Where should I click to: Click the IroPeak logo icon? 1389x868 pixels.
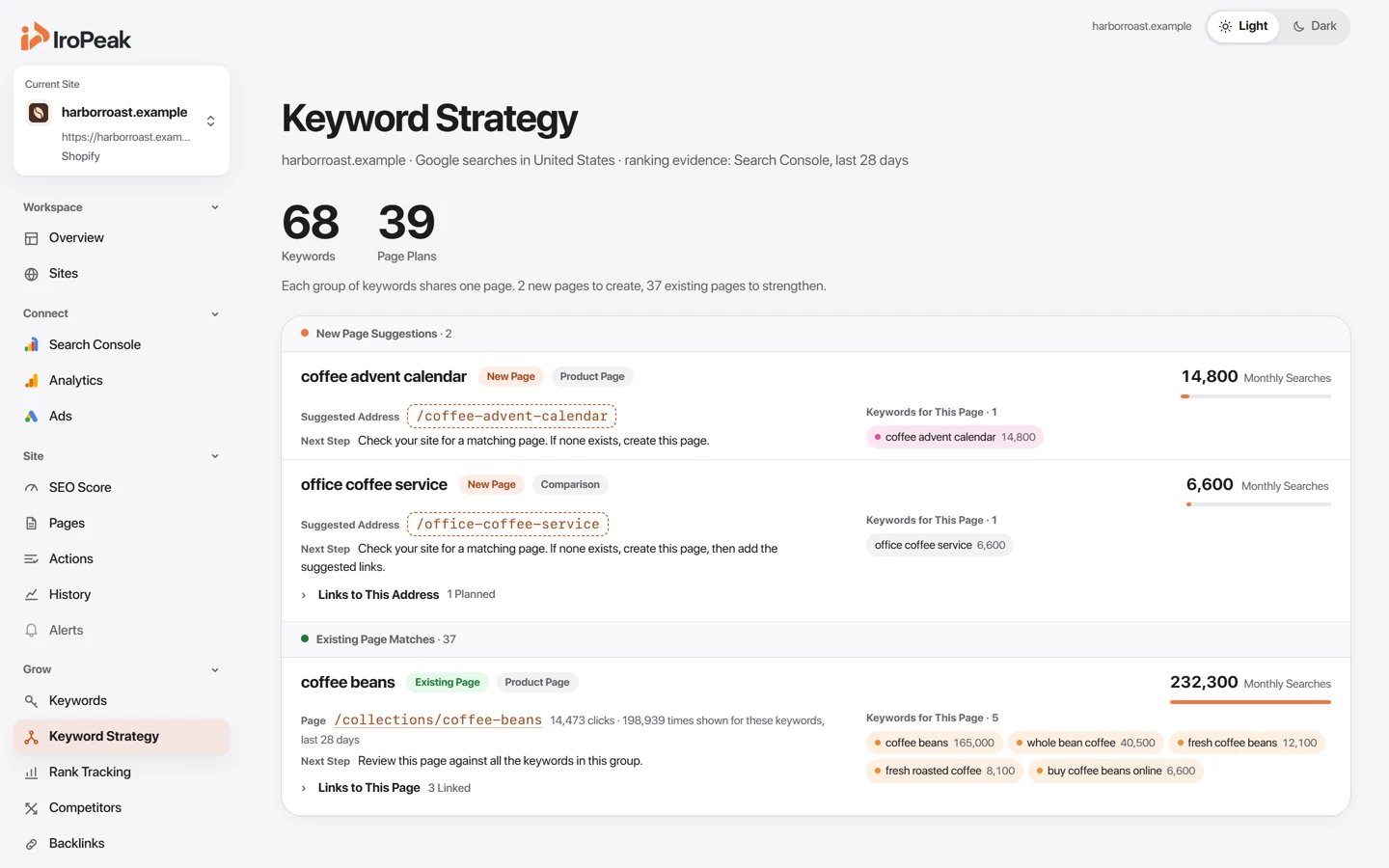click(35, 37)
